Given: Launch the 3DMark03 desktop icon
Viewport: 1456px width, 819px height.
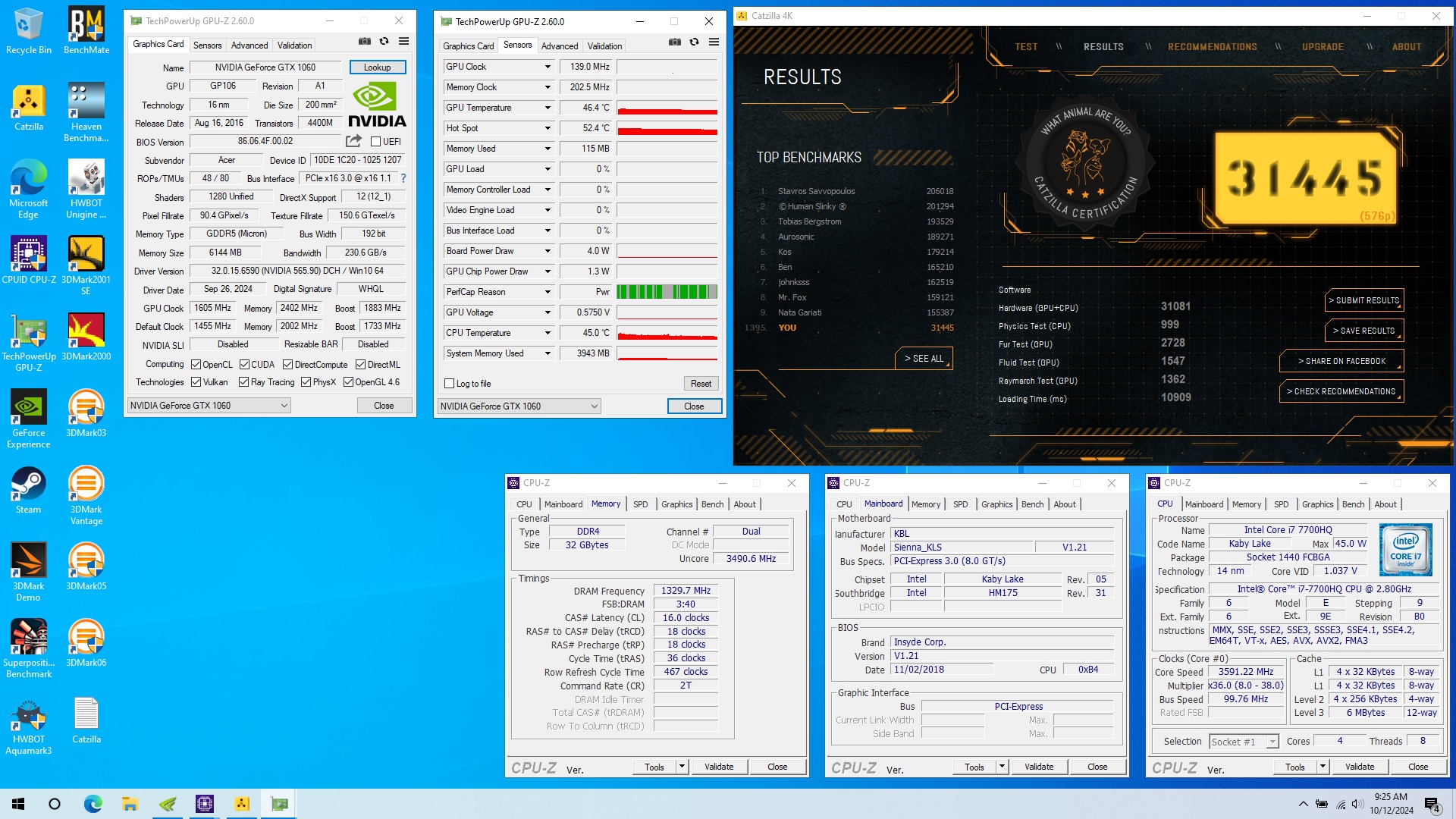Looking at the screenshot, I should pos(86,413).
